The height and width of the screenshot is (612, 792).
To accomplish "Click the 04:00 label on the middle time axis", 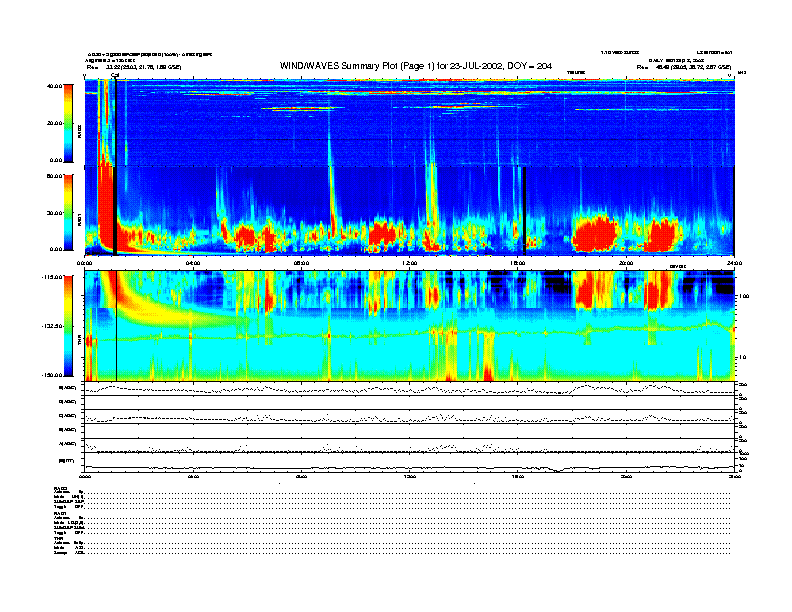I will click(193, 263).
